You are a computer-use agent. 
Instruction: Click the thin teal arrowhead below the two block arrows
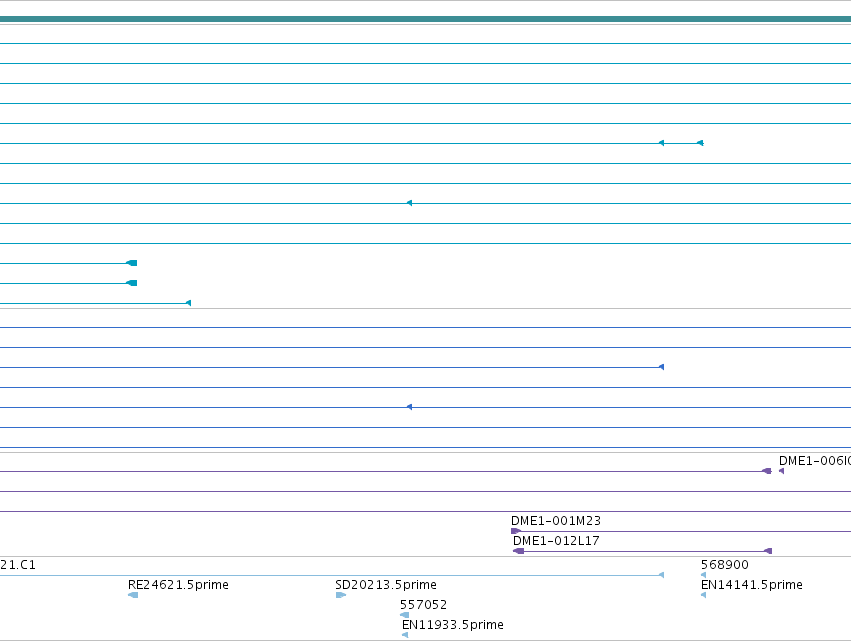(188, 303)
